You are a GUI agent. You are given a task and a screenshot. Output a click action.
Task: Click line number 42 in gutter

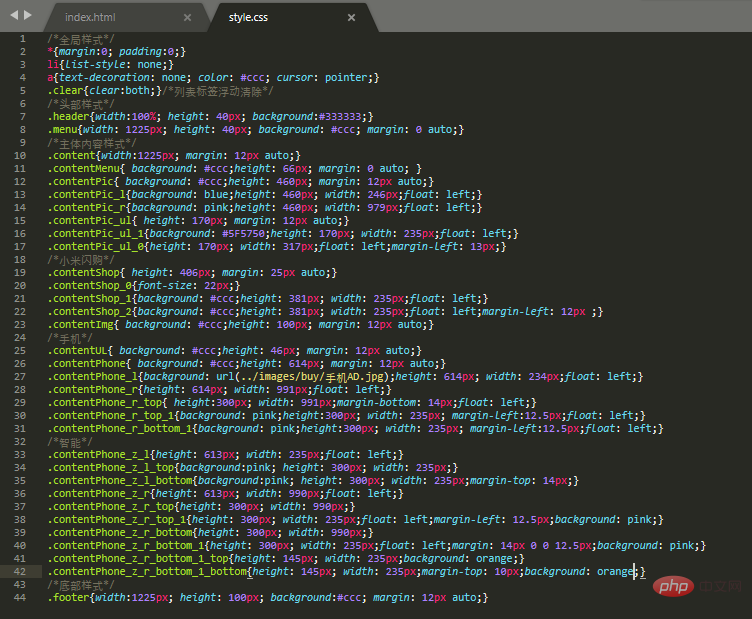click(20, 572)
